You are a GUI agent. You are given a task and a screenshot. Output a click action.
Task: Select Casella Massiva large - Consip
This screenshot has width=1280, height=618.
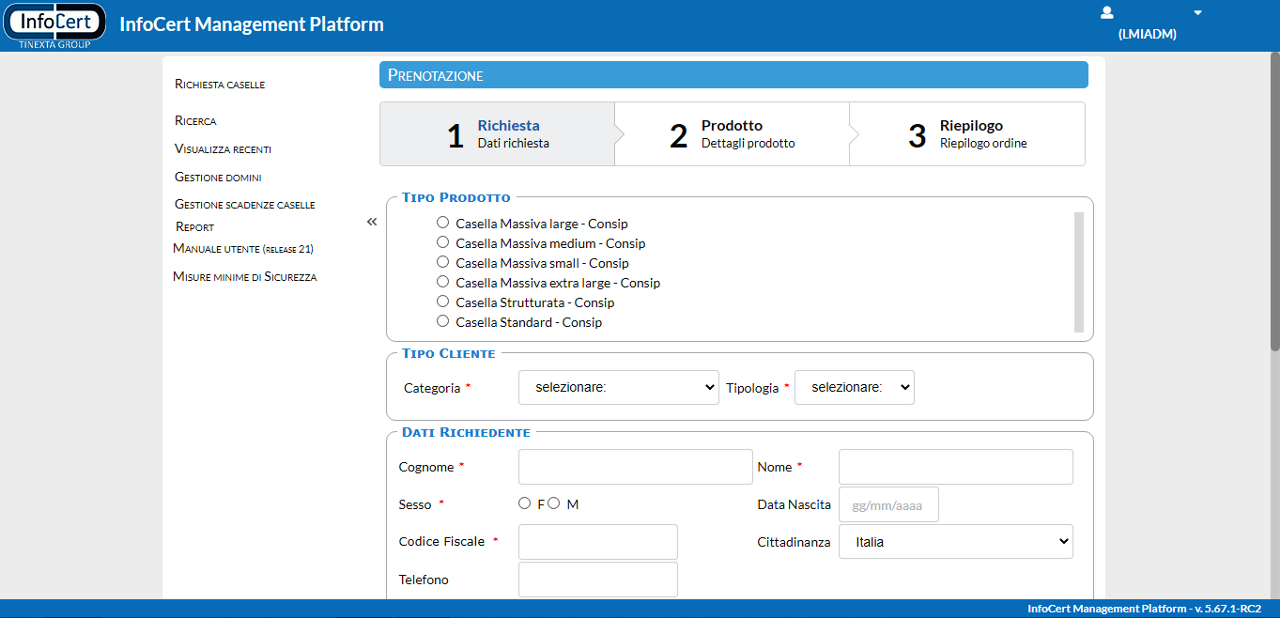tap(443, 223)
